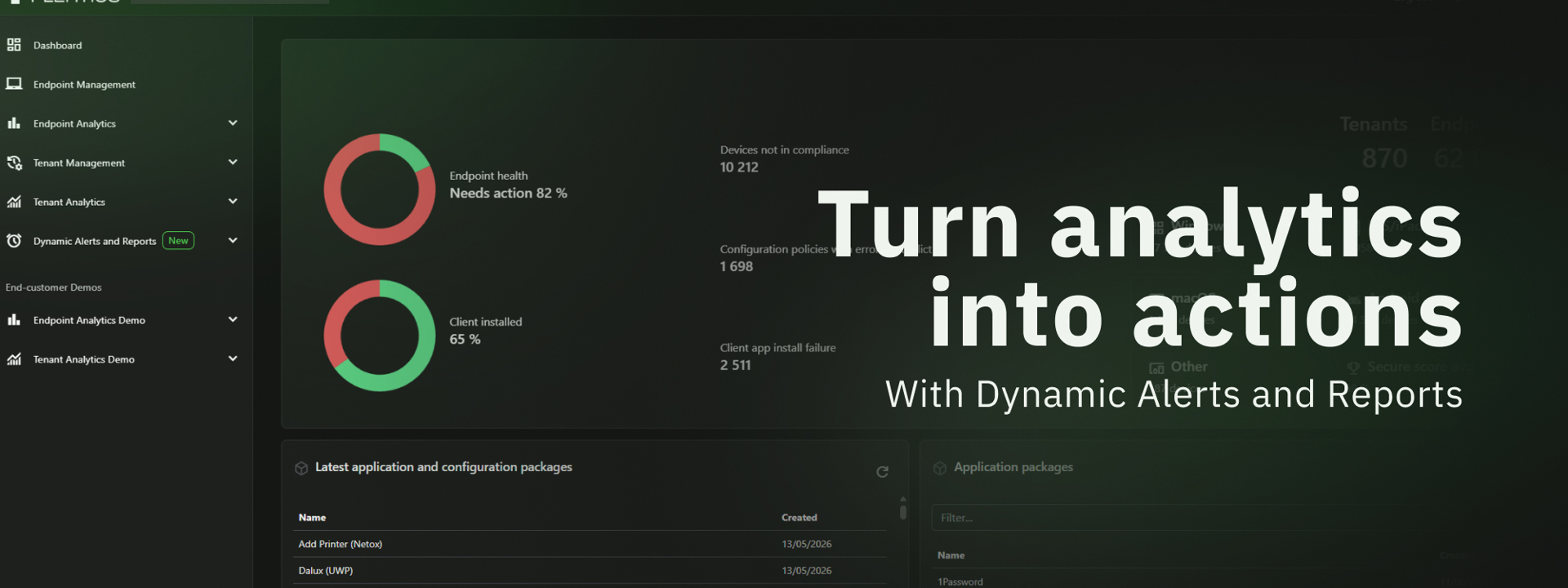Click the Endpoint Analytics bar chart icon
1568x588 pixels.
[x=14, y=123]
